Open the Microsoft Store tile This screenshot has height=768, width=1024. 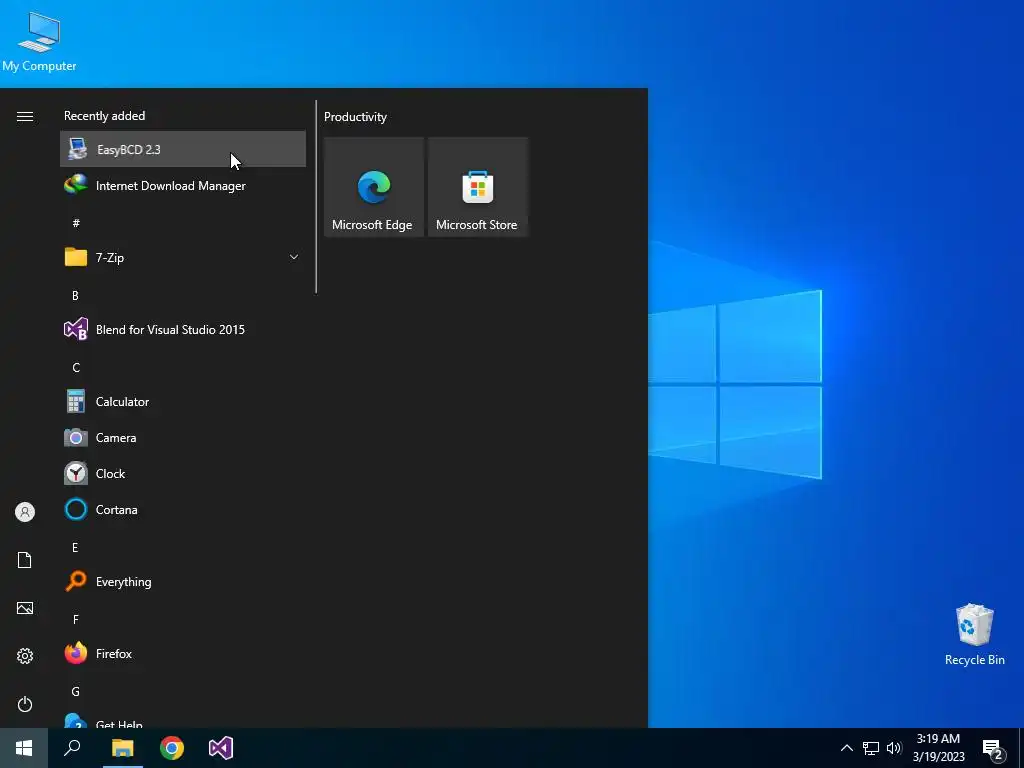(477, 187)
